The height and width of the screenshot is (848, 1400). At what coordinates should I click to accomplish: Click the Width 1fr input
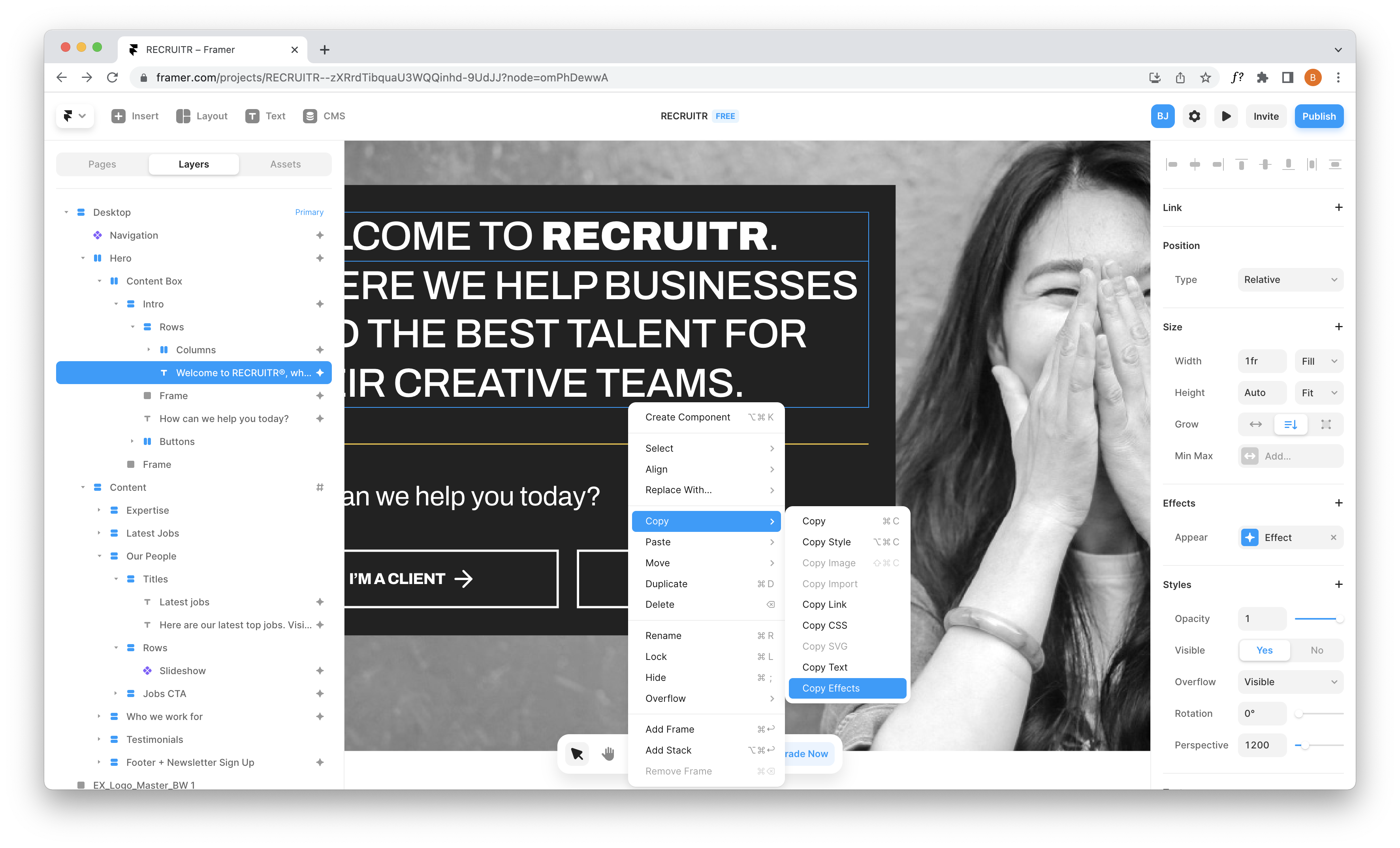click(1262, 361)
